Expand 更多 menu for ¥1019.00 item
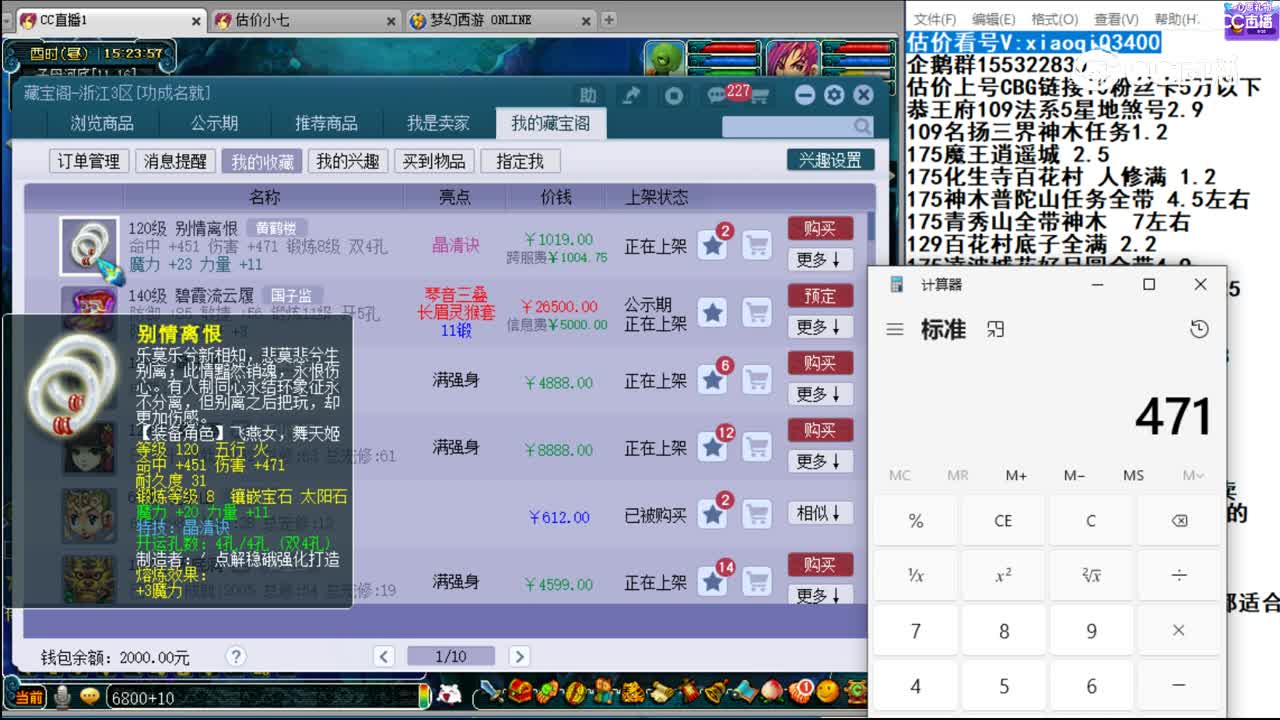 pyautogui.click(x=820, y=260)
